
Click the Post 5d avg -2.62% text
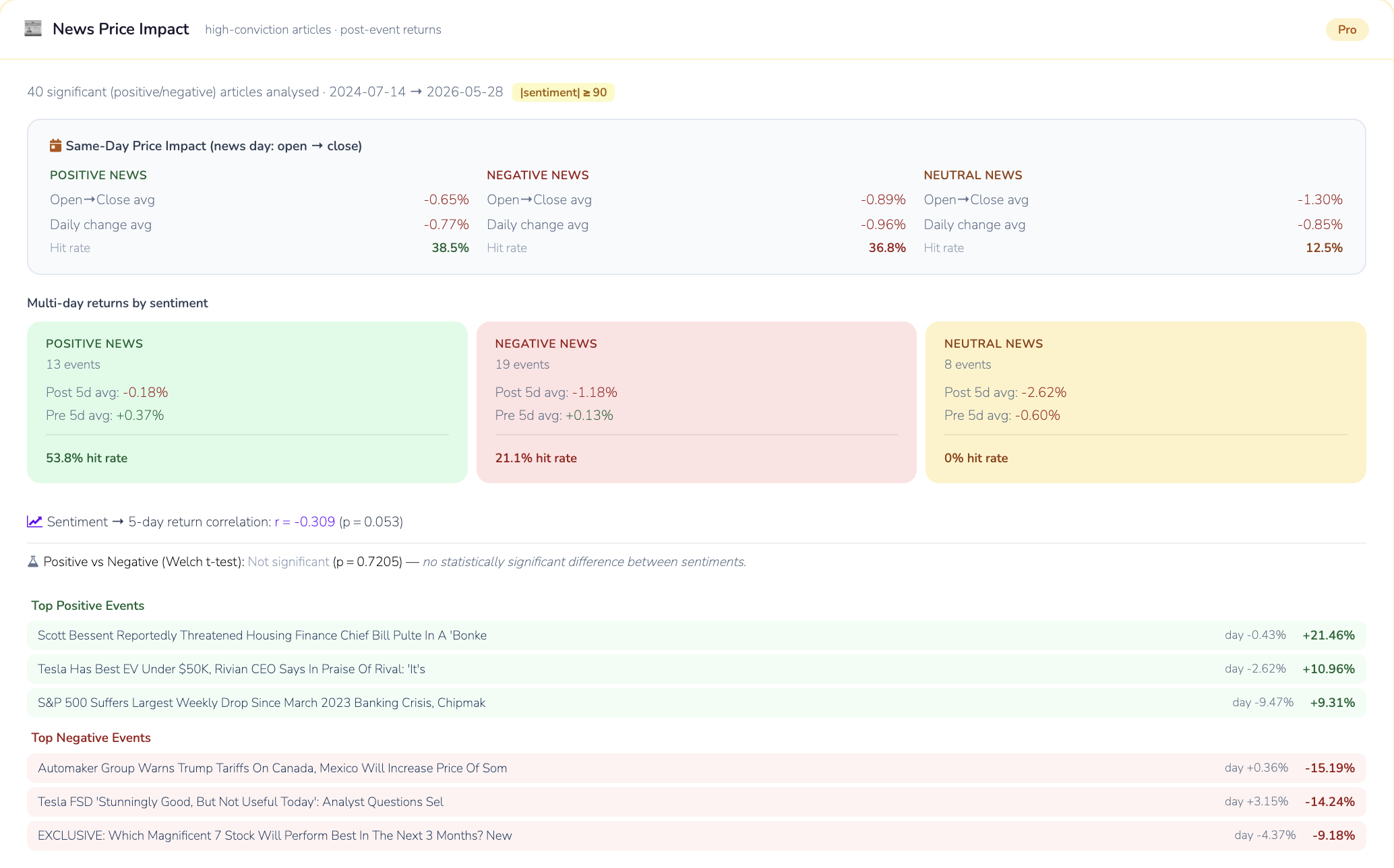(1006, 392)
